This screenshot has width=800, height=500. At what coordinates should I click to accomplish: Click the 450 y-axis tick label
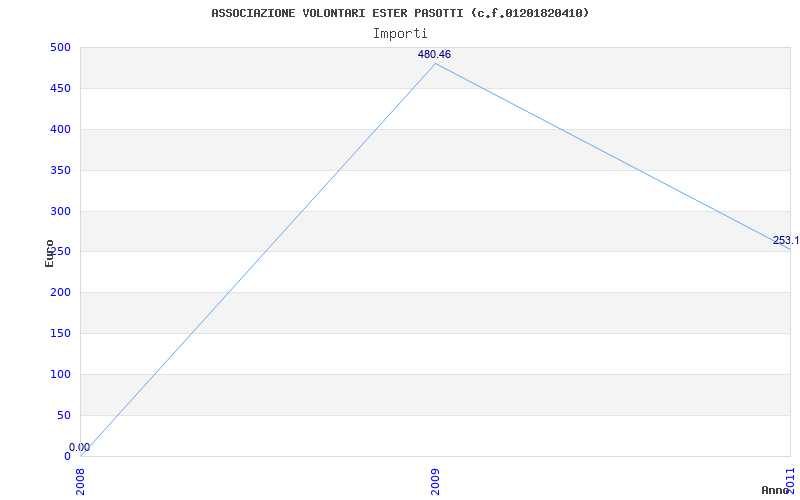click(60, 88)
